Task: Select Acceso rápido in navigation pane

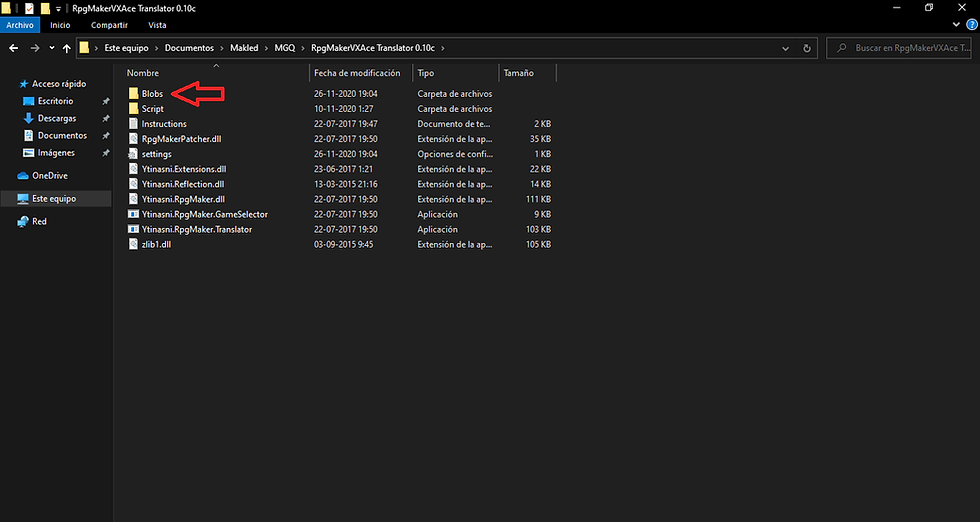Action: click(x=59, y=84)
